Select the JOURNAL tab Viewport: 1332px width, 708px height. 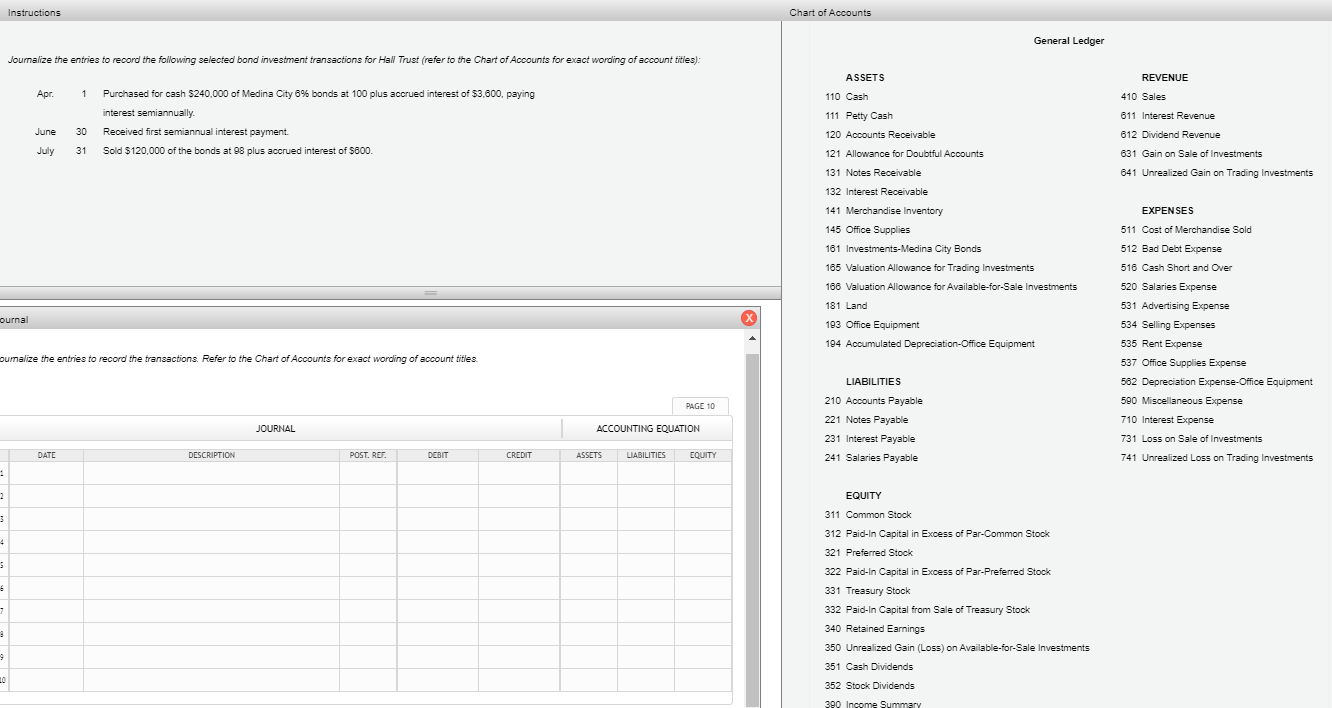276,428
